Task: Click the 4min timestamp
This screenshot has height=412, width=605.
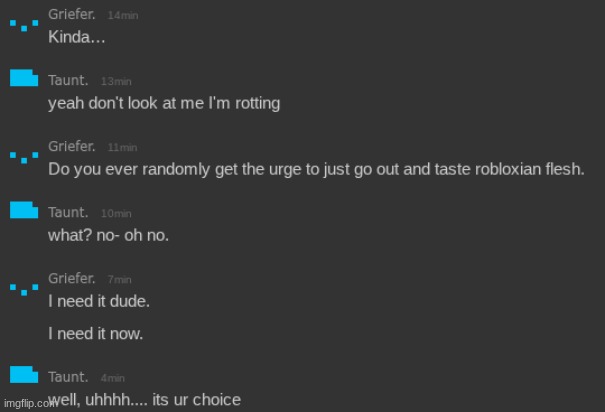Action: point(113,378)
